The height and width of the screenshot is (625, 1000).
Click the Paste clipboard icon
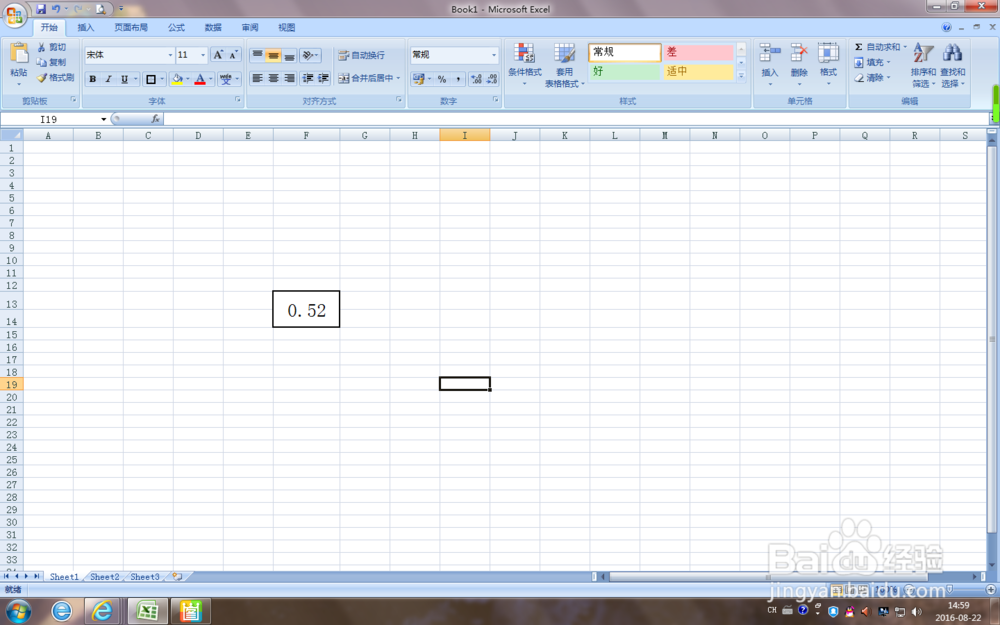19,54
